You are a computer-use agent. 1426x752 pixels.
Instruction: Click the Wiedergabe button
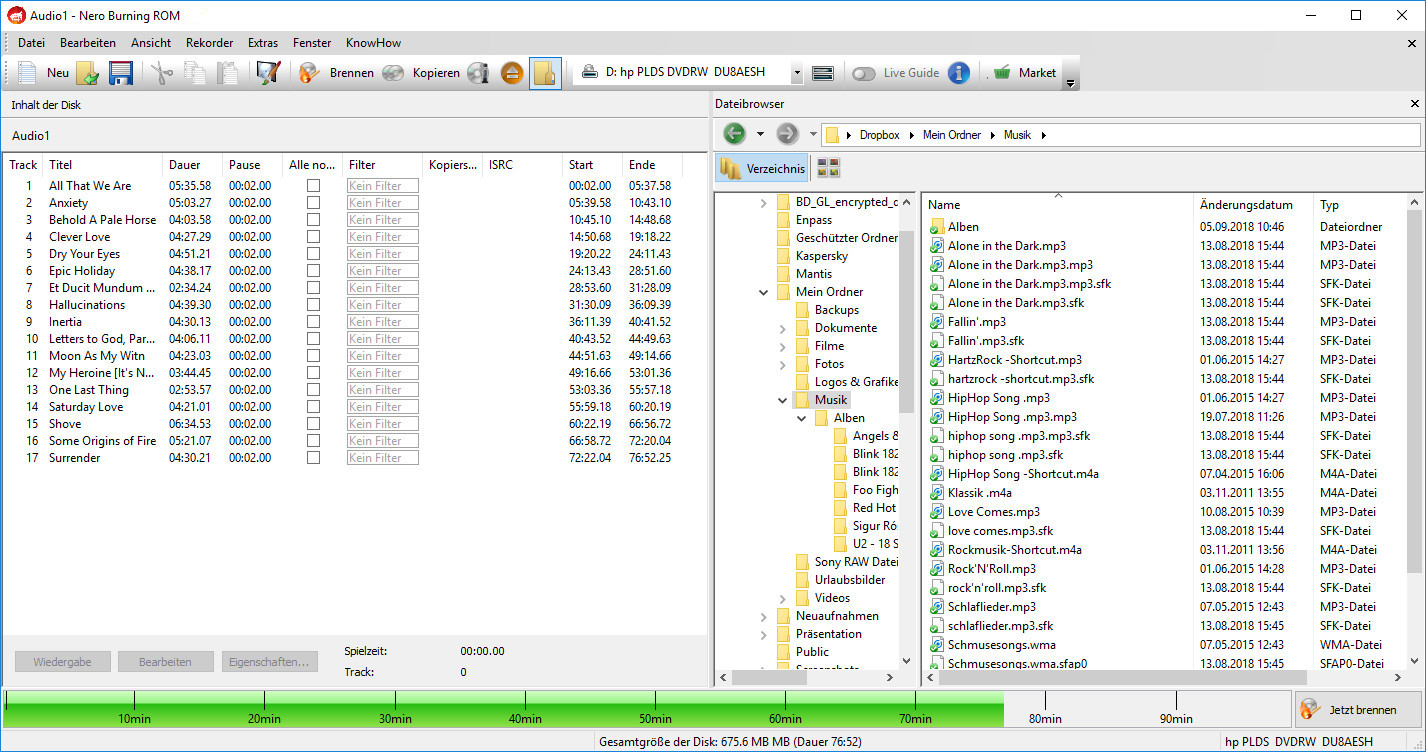(x=63, y=662)
